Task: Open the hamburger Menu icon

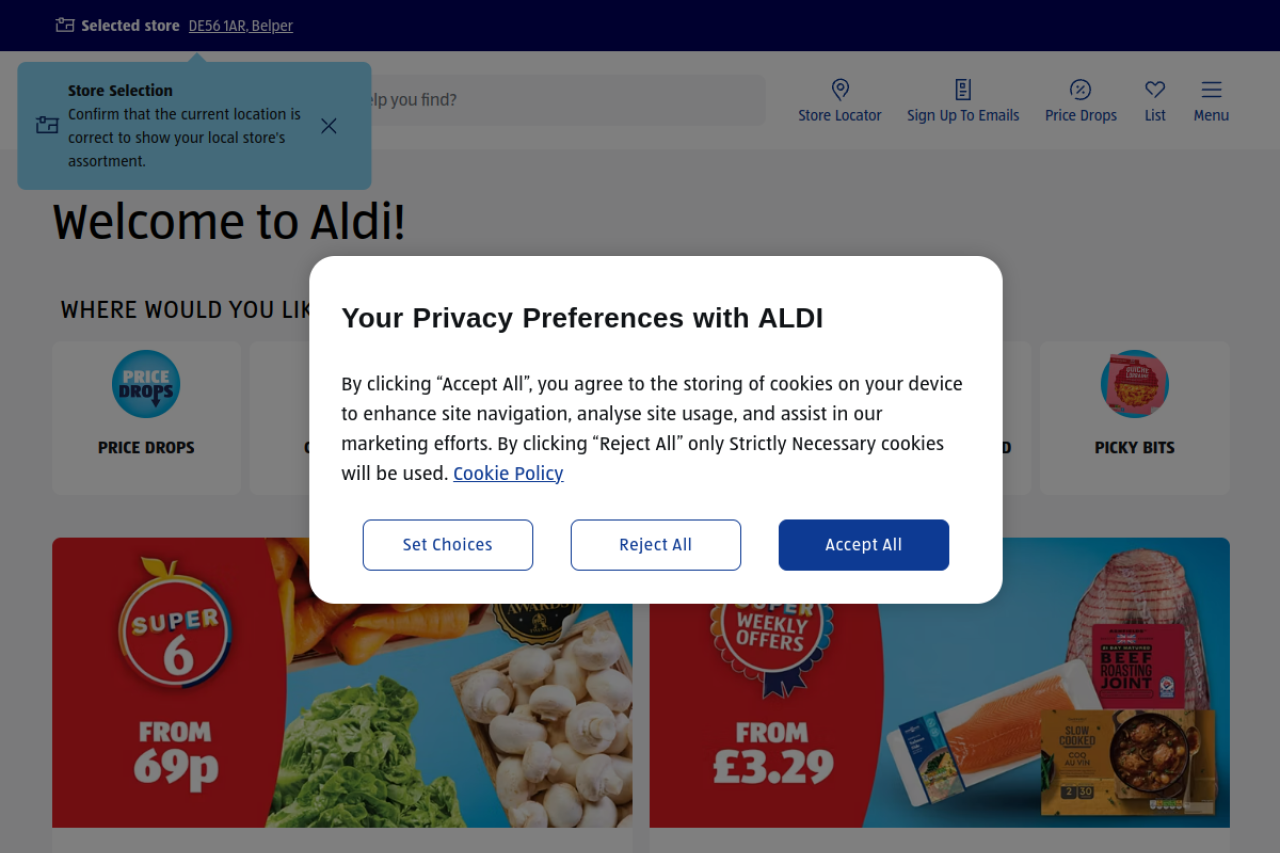Action: tap(1211, 90)
